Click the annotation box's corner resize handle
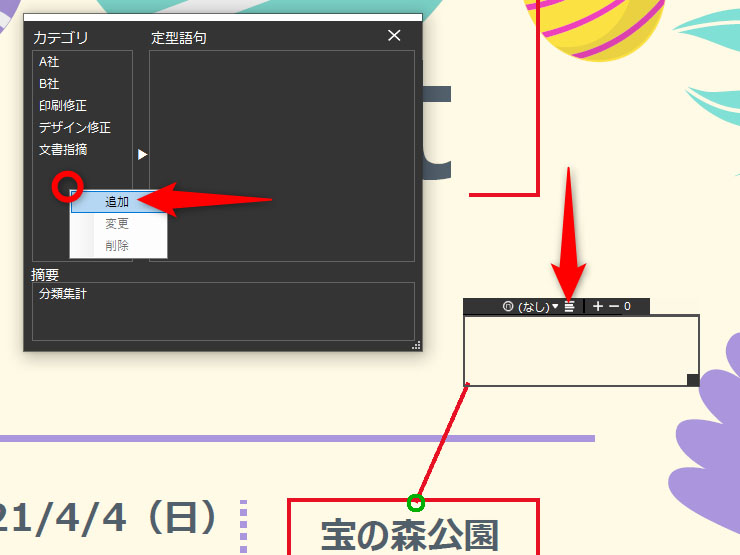 tap(693, 379)
